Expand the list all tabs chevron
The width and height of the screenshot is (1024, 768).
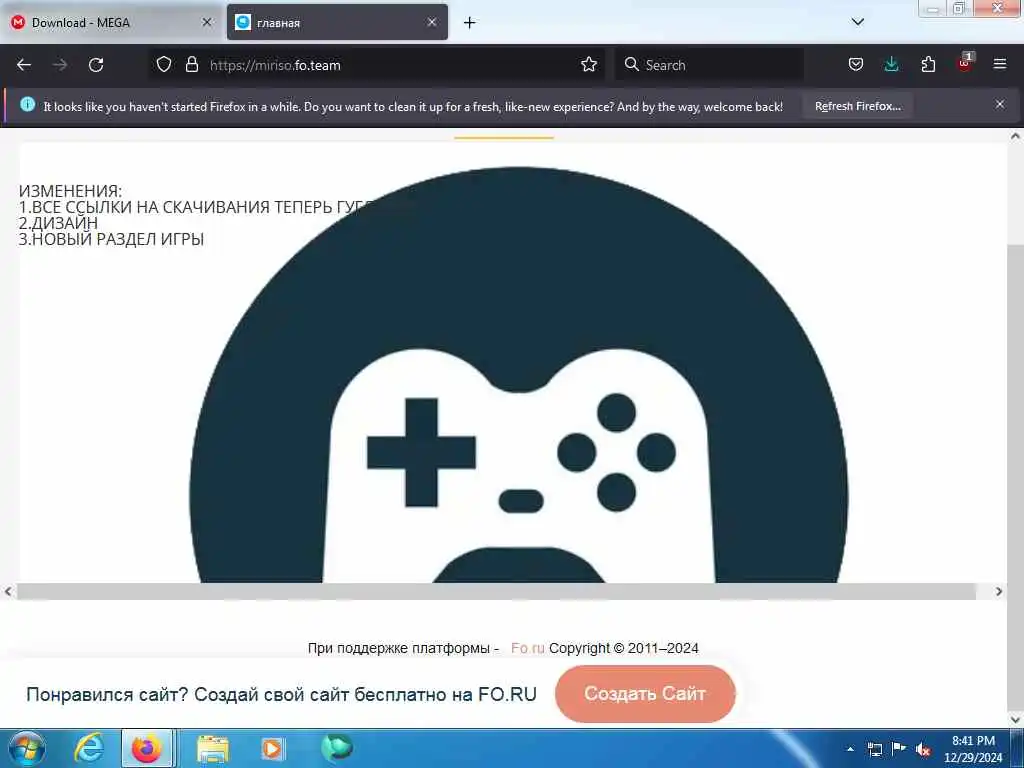point(858,22)
